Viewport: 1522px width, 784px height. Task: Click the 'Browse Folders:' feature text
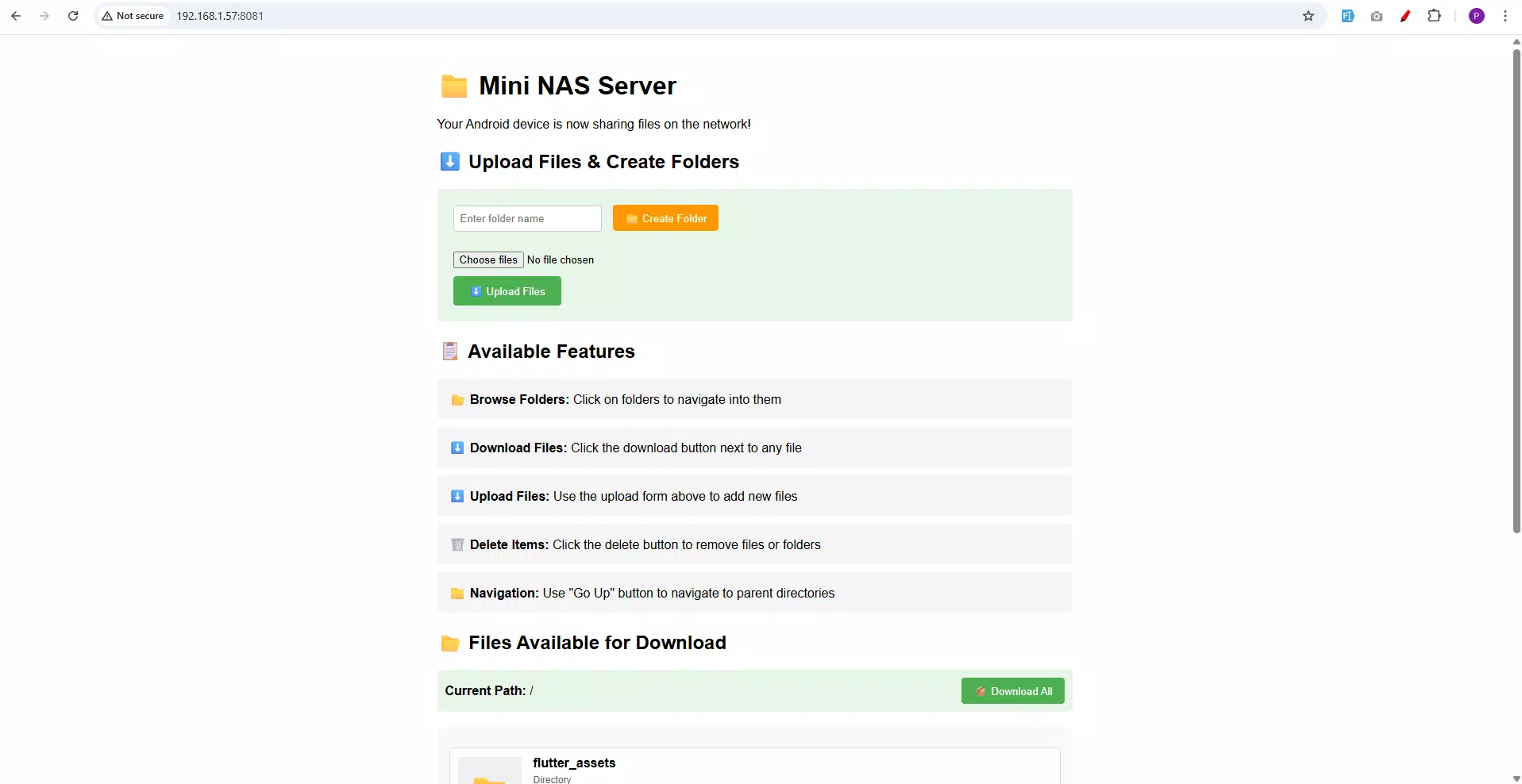click(519, 399)
